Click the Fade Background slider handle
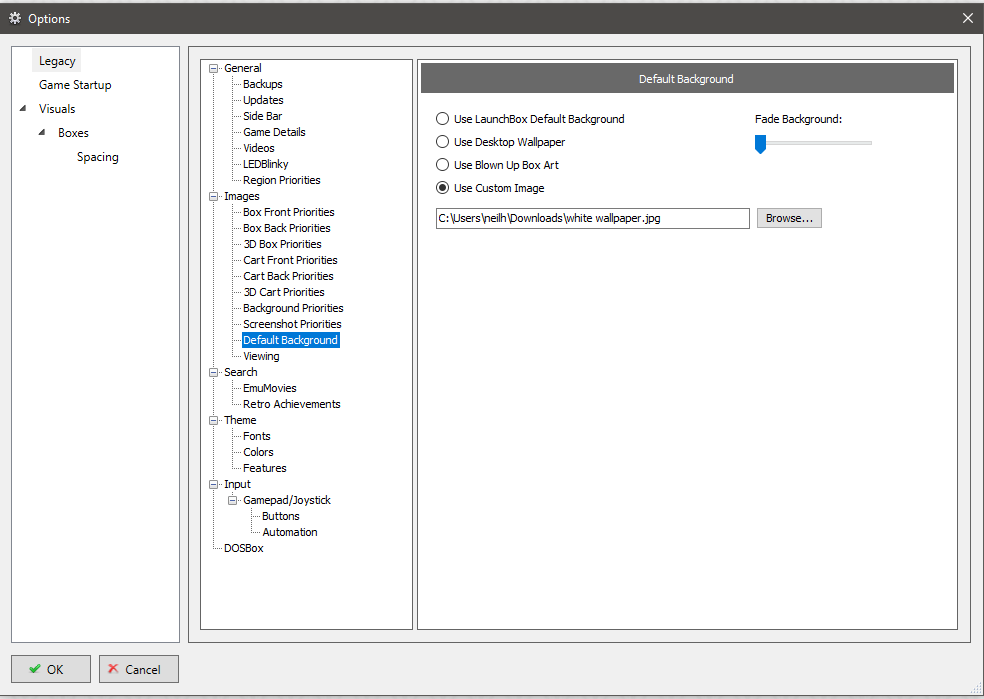Viewport: 984px width, 699px height. click(760, 144)
